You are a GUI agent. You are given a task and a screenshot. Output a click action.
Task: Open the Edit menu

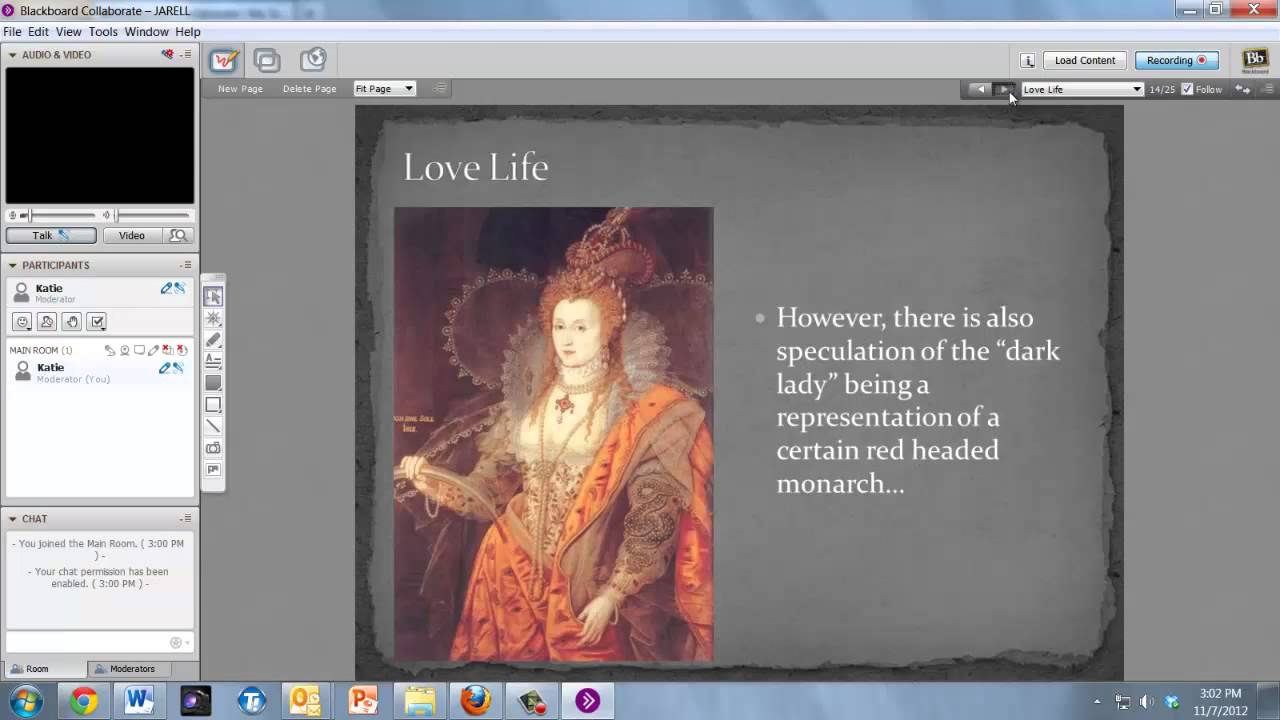tap(39, 32)
